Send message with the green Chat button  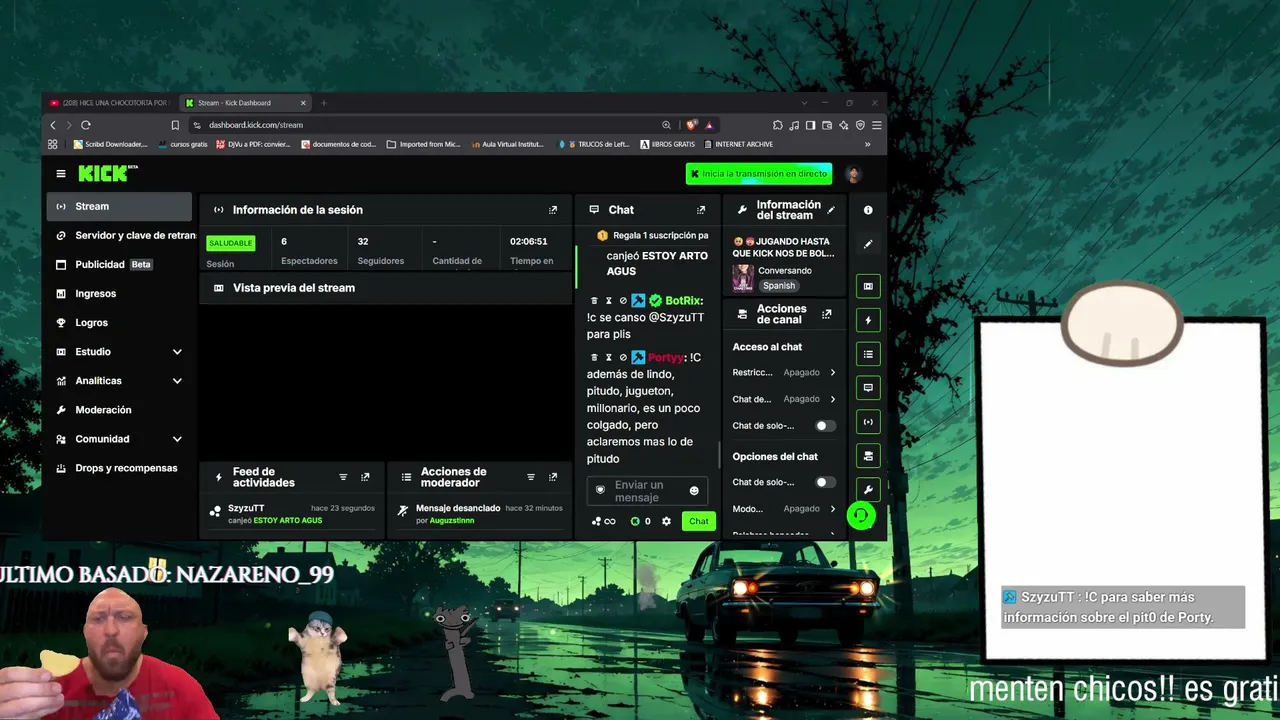(x=698, y=521)
